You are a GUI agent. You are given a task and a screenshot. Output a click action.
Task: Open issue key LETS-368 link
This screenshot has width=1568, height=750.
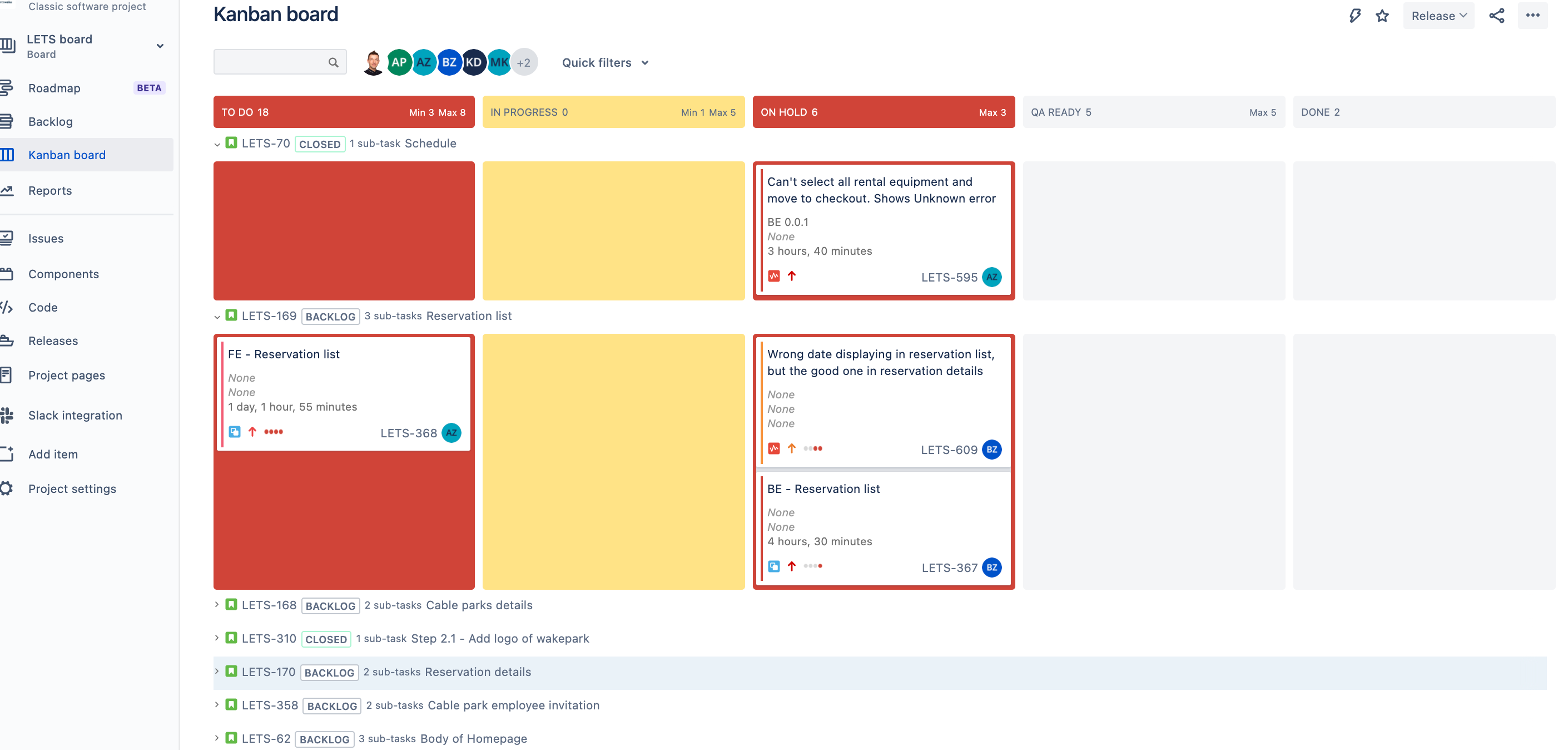(409, 433)
